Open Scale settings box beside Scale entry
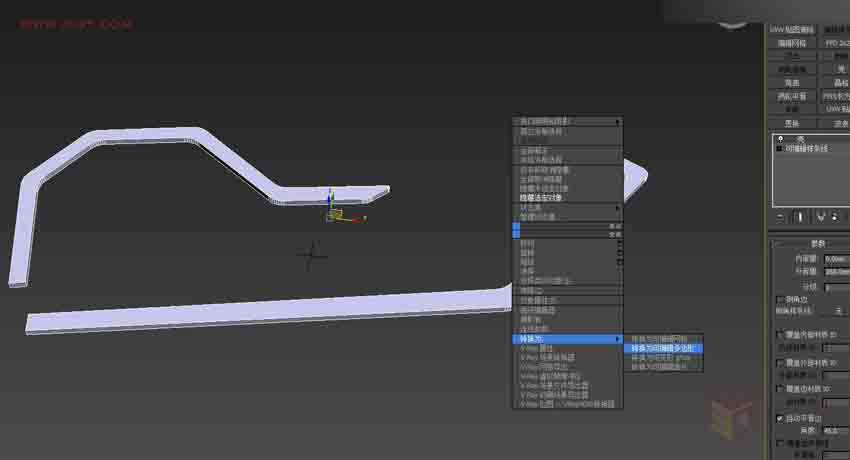Screen dimensions: 850x460 619,262
